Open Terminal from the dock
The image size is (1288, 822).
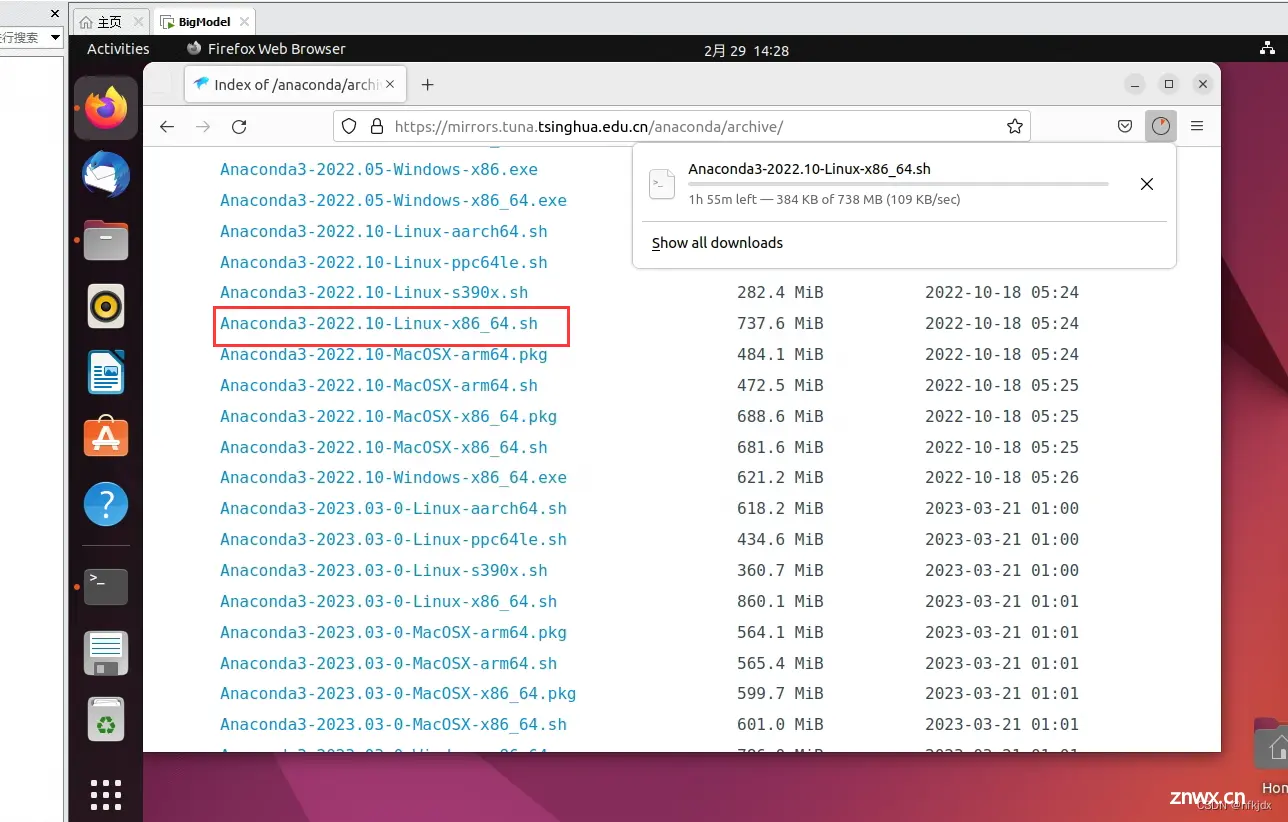point(106,586)
